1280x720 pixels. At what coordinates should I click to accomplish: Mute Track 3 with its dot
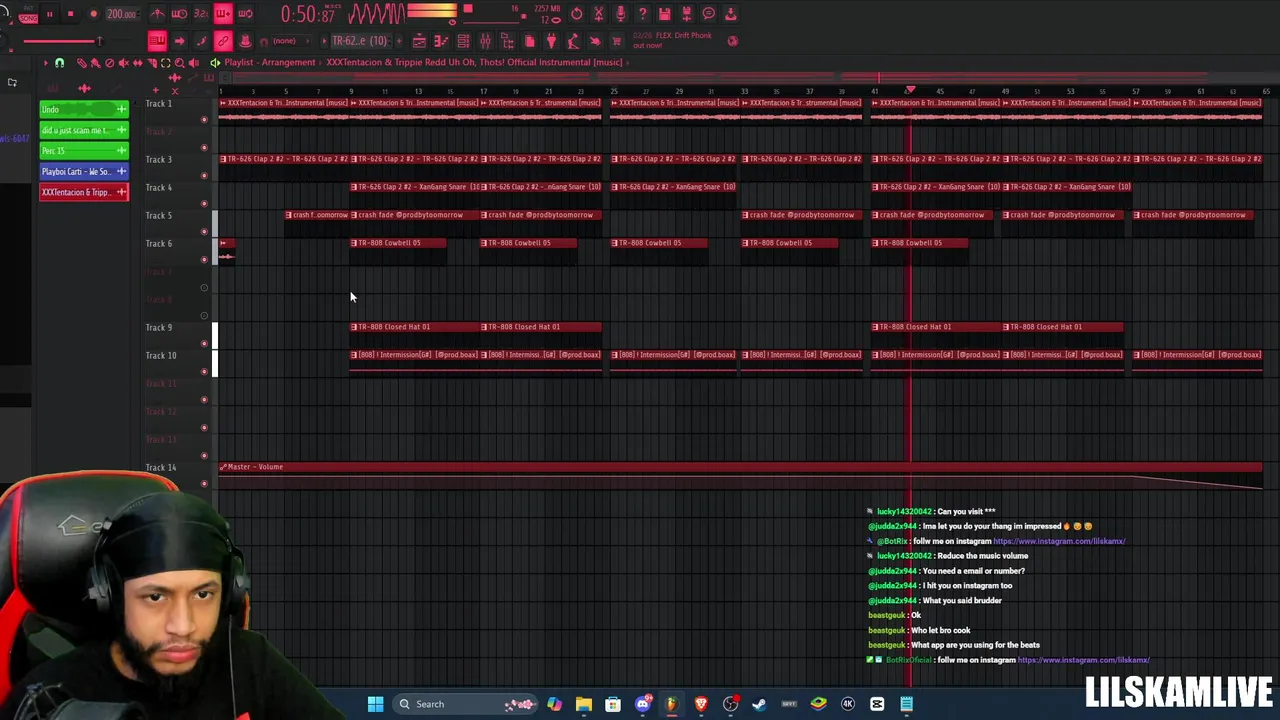(x=204, y=176)
